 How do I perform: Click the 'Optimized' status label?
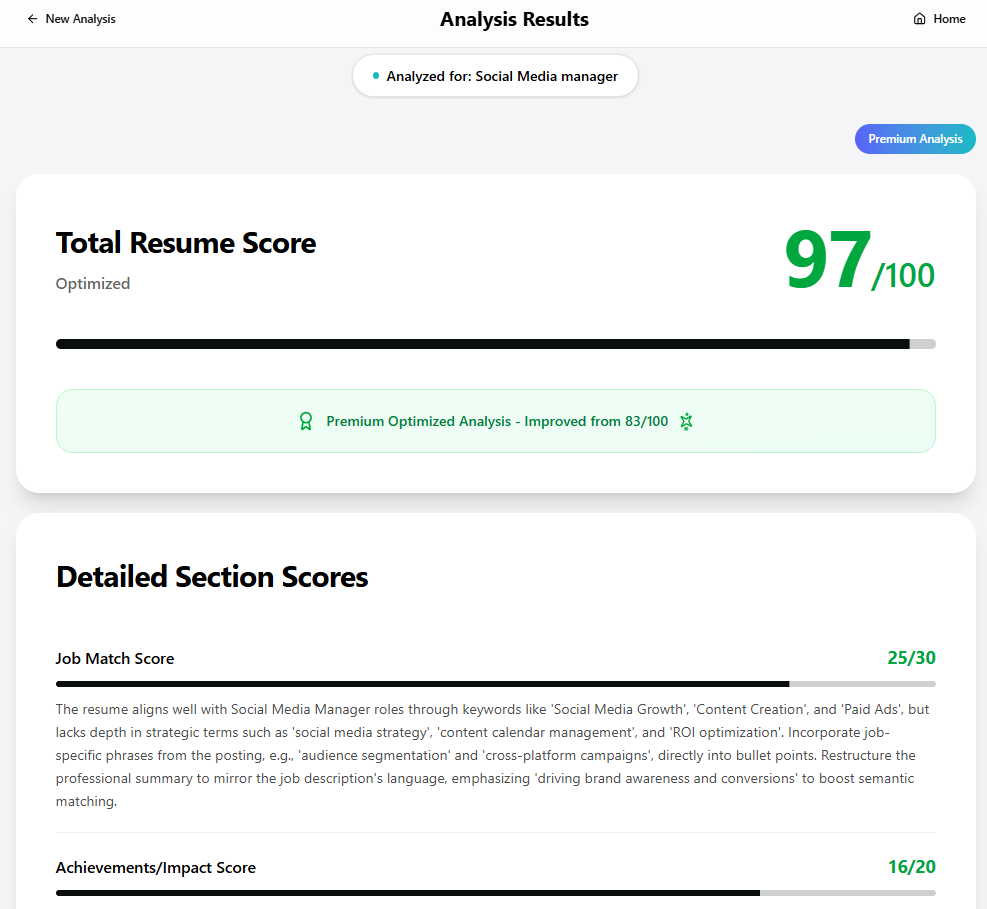(92, 283)
